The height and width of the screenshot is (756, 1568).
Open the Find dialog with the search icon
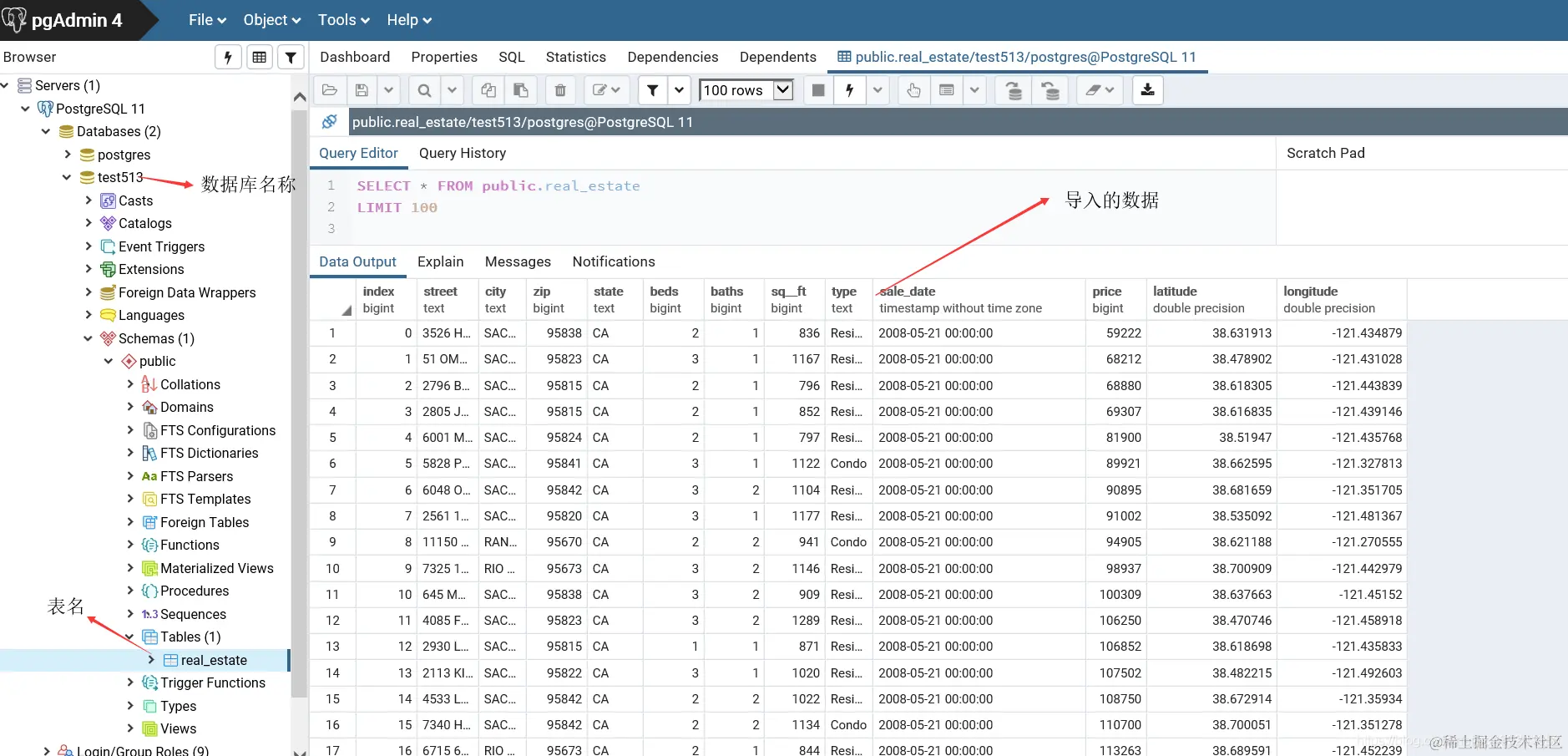click(425, 90)
